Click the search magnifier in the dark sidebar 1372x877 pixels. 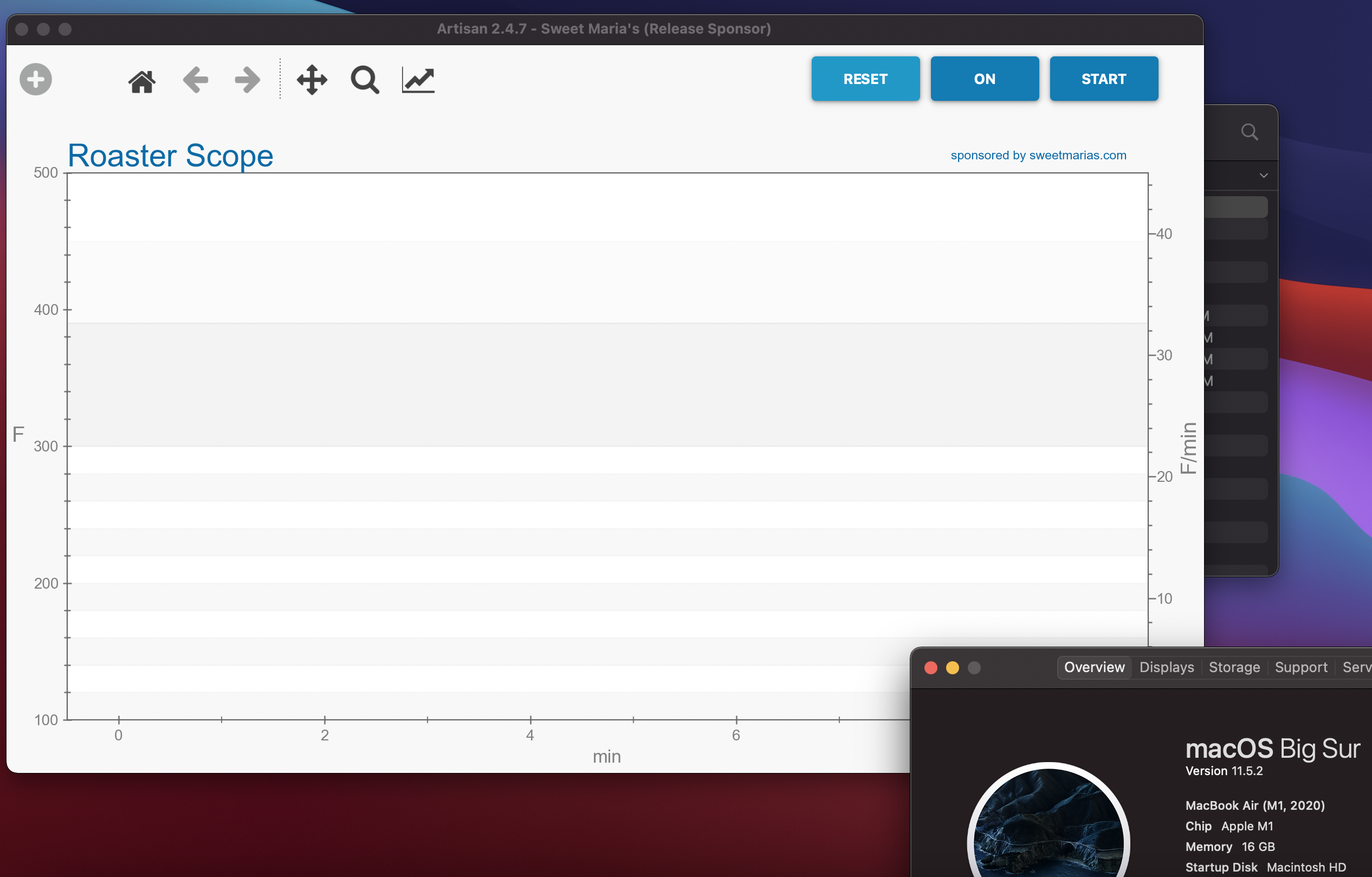point(1250,132)
